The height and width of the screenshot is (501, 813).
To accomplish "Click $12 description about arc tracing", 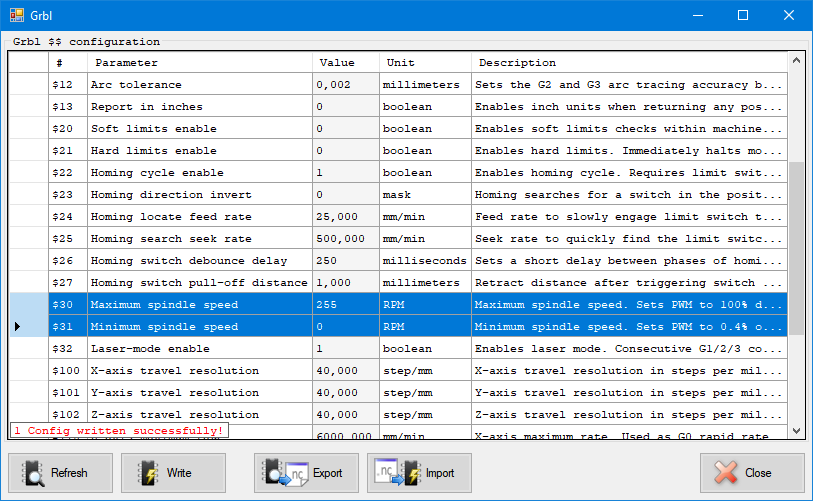I will point(629,85).
